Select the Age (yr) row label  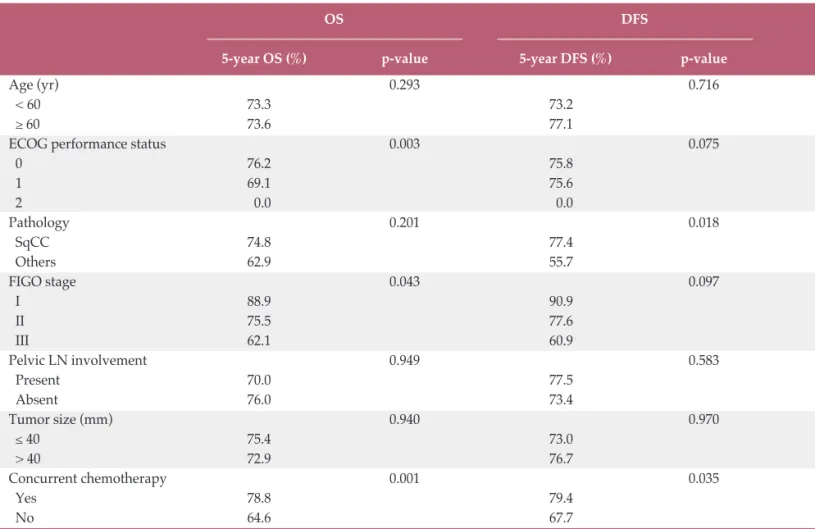tap(34, 85)
